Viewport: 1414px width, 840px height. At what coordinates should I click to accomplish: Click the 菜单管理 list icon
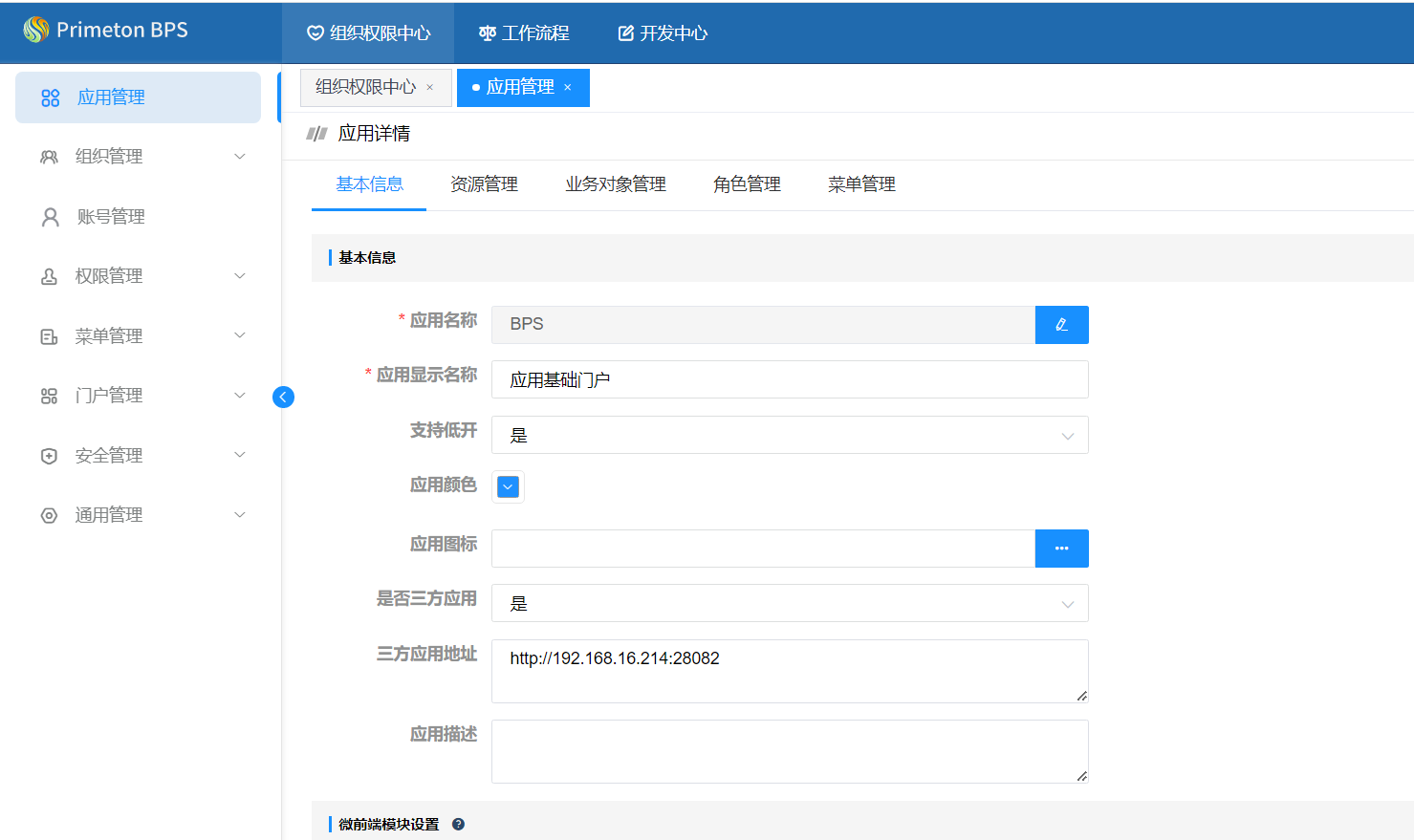click(x=49, y=336)
